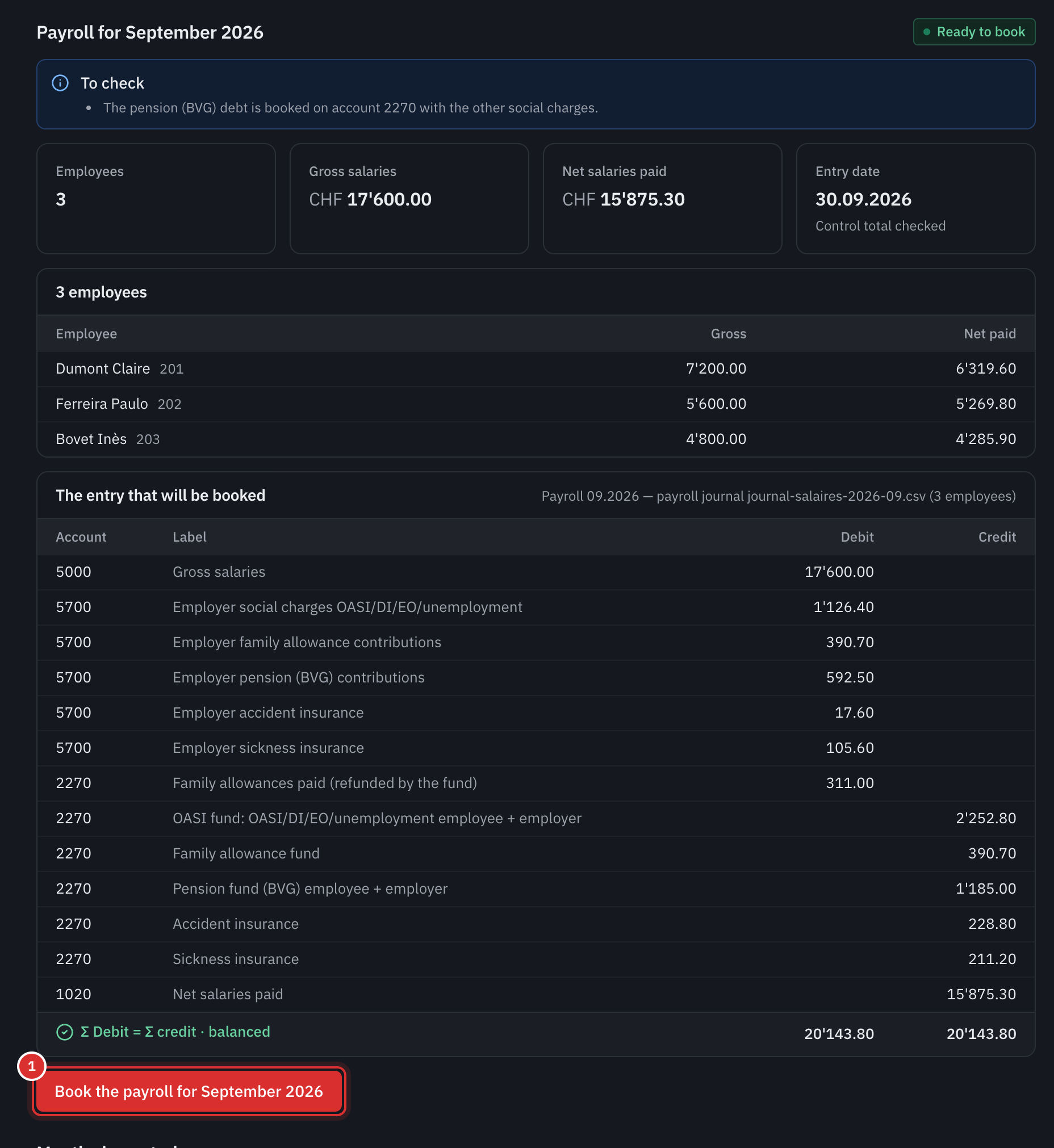Click the Credit column header
1054x1148 pixels.
997,537
